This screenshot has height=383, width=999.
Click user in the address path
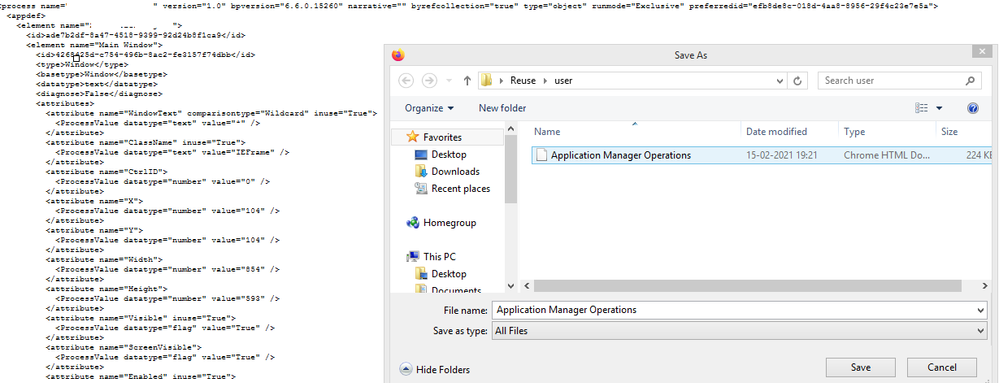pos(563,81)
